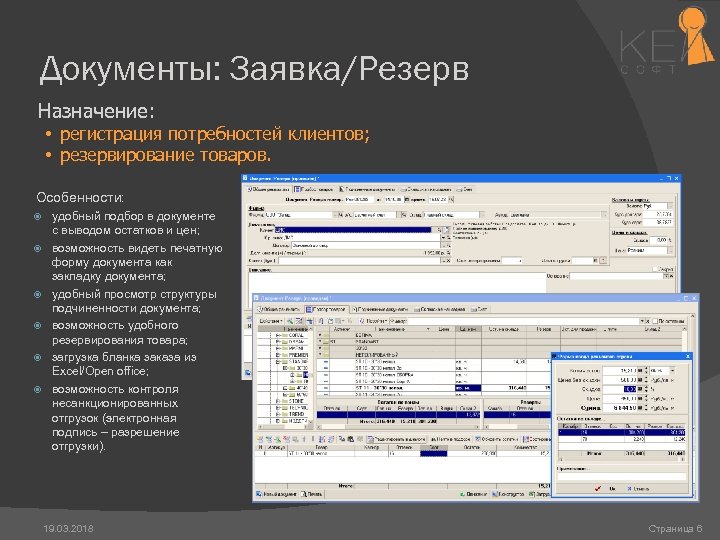Click the Наименование column header
The image size is (720, 540).
pyautogui.click(x=390, y=329)
